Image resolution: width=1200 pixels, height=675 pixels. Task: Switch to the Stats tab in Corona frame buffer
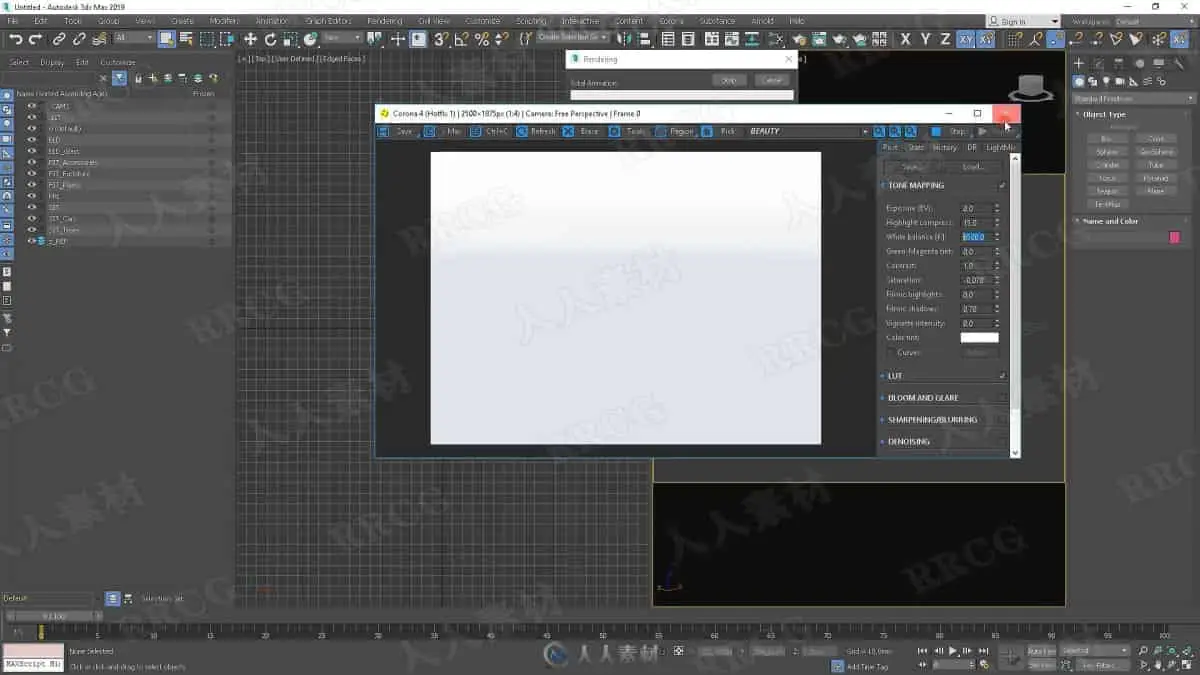click(916, 147)
